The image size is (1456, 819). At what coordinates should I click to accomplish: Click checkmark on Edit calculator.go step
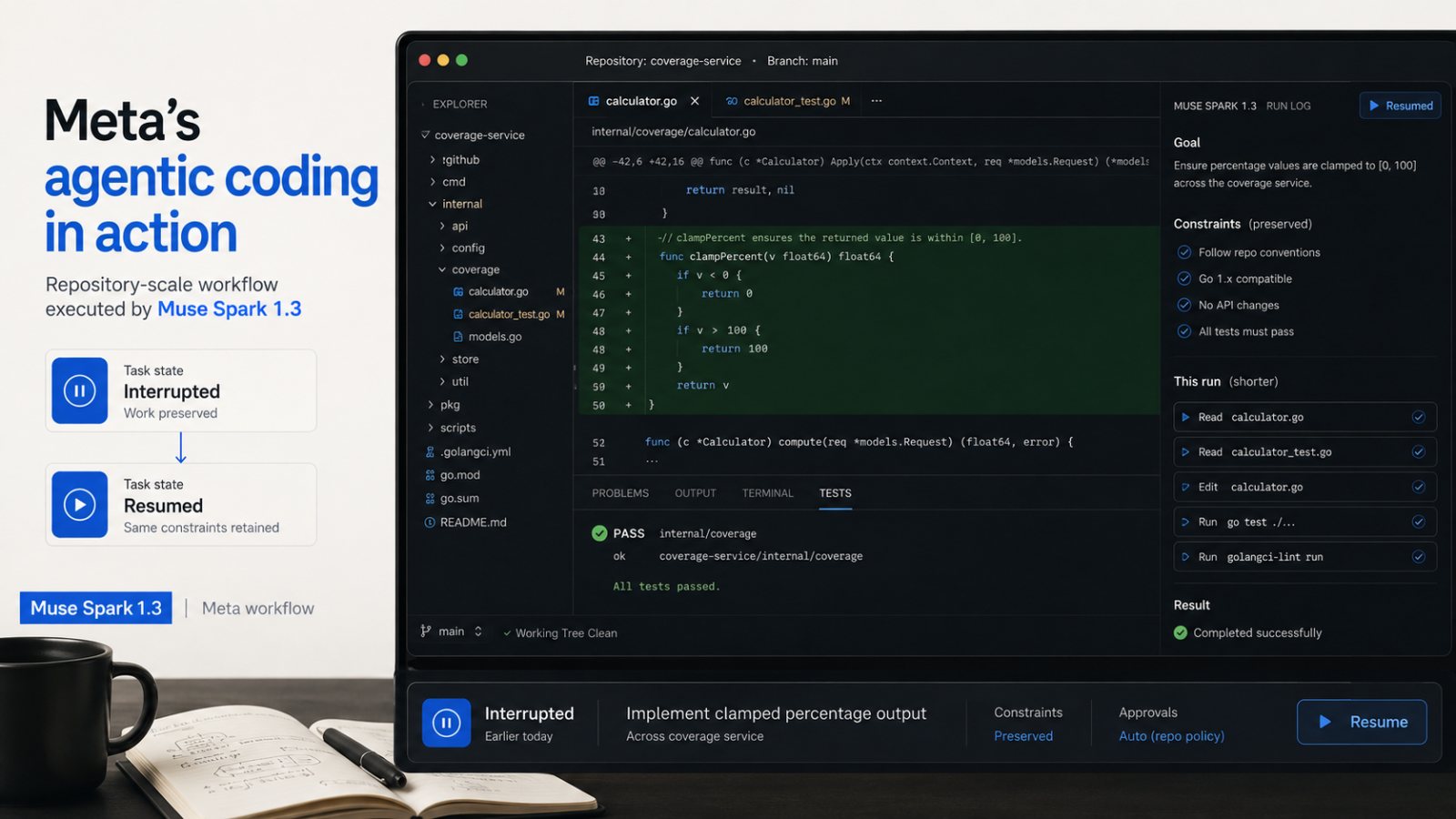1418,487
